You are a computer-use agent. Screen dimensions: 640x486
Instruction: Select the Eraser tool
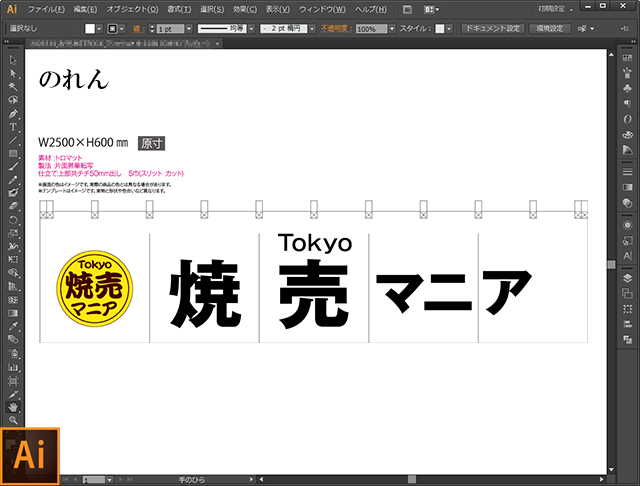13,206
